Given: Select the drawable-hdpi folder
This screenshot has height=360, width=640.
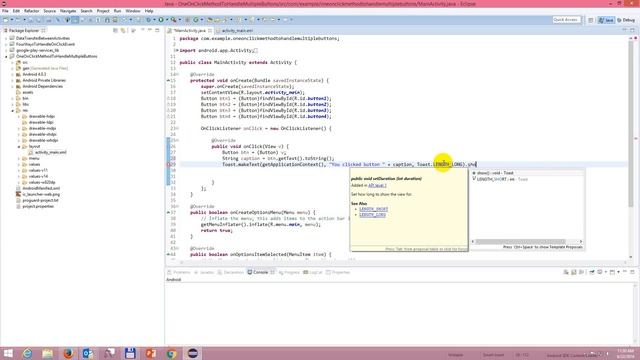Looking at the screenshot, I should pos(38,116).
